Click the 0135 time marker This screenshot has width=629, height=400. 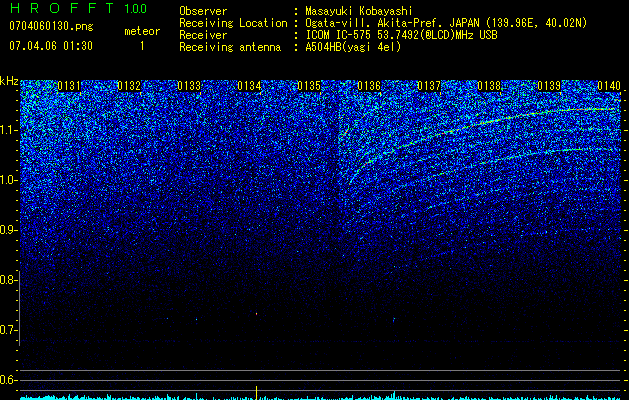tap(309, 86)
